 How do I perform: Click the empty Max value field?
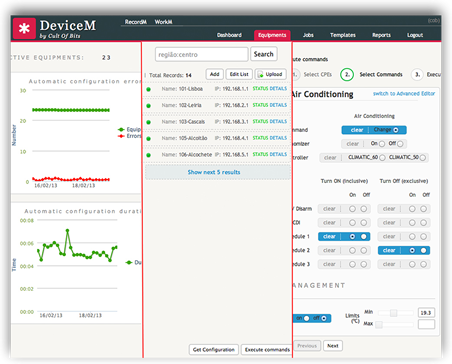(x=426, y=324)
